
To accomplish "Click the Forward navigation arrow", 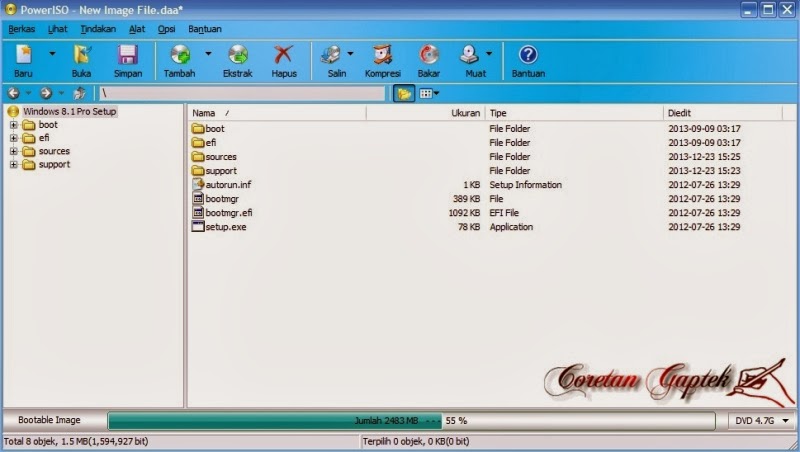I will tap(46, 93).
